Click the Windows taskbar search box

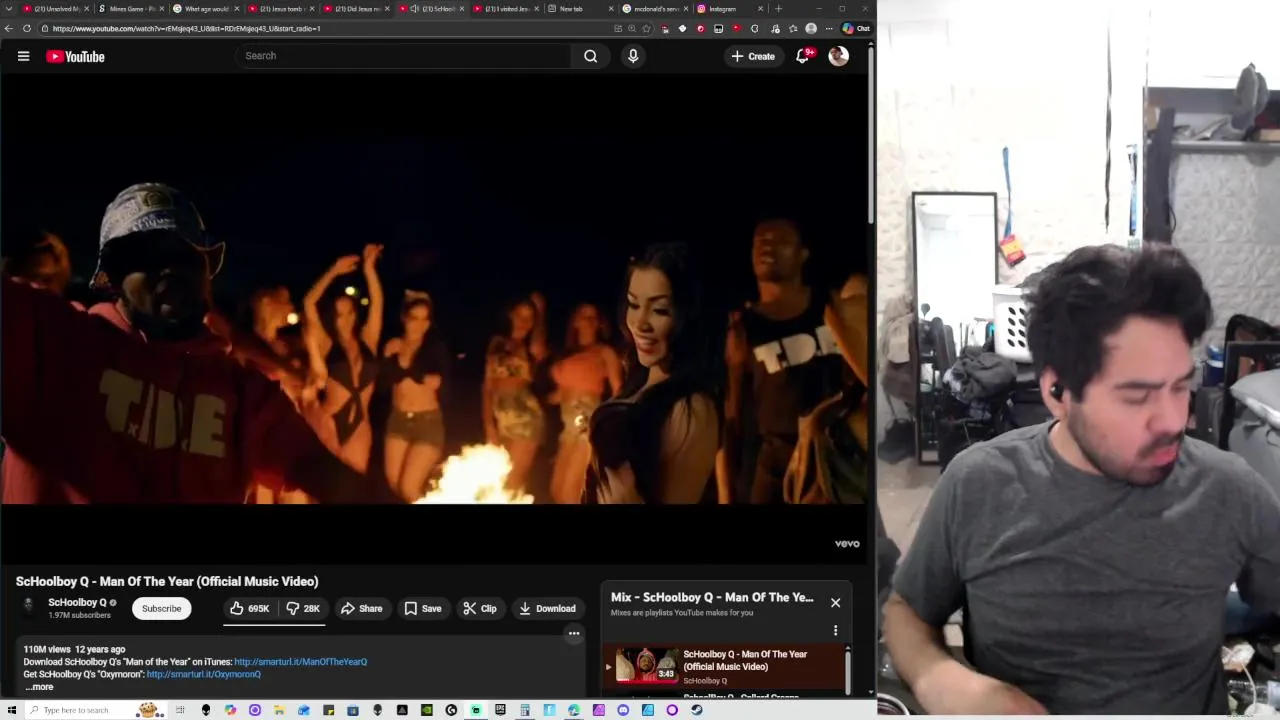95,710
